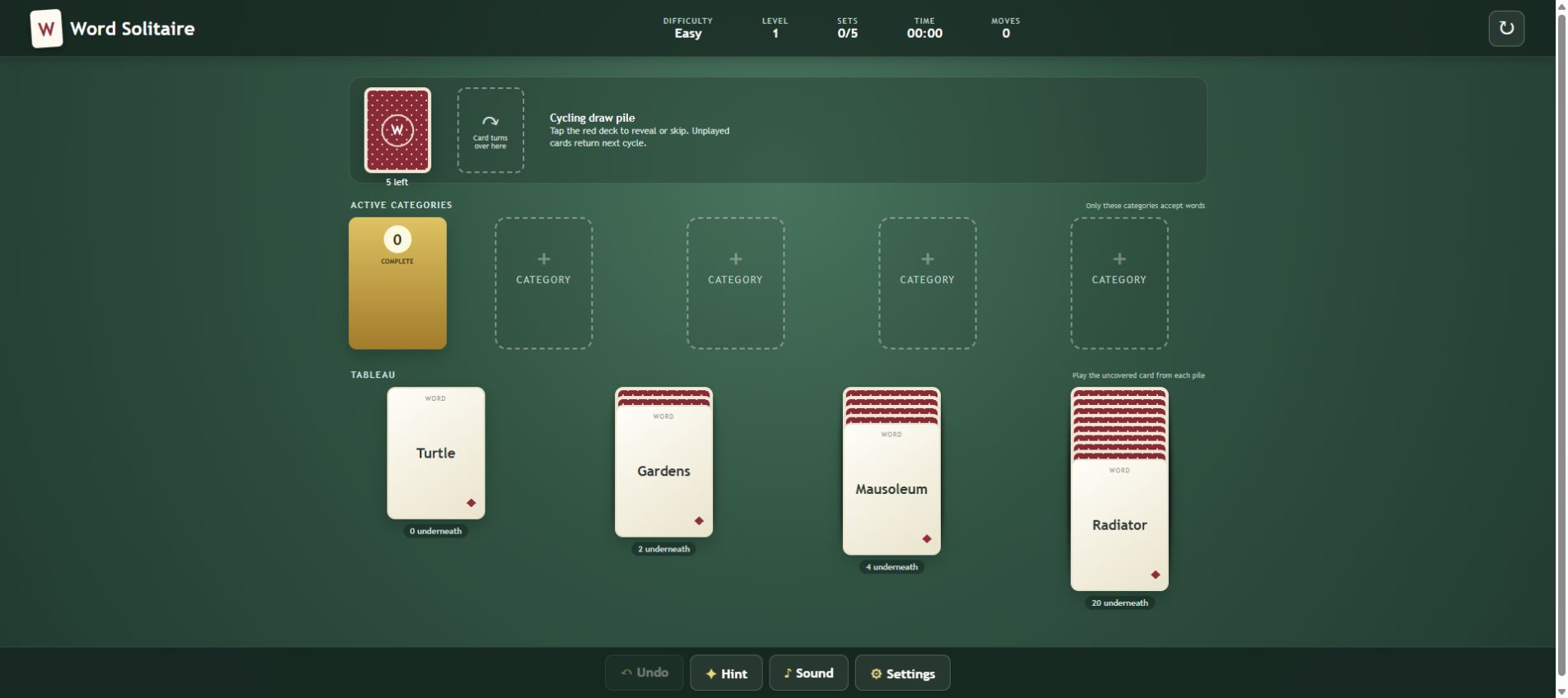The height and width of the screenshot is (698, 1568).
Task: Click the Hint button
Action: (726, 673)
